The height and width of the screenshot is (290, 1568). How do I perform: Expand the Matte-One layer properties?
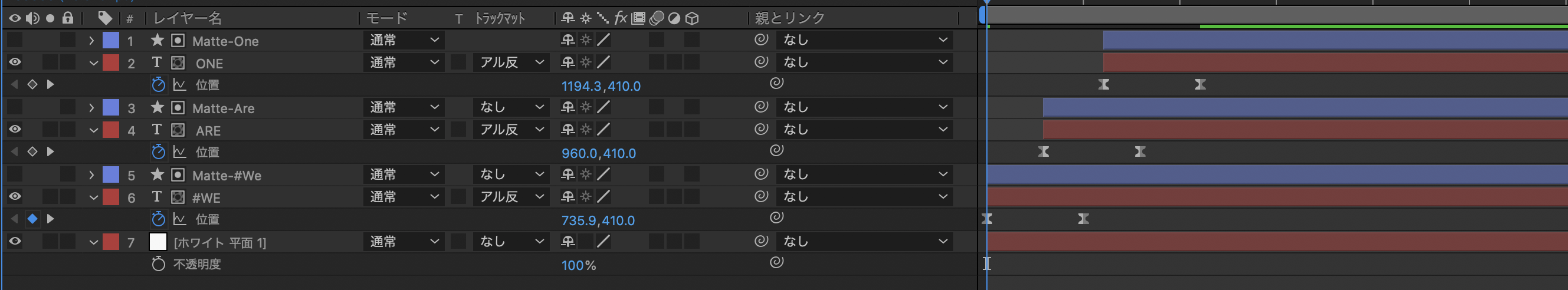click(x=91, y=41)
